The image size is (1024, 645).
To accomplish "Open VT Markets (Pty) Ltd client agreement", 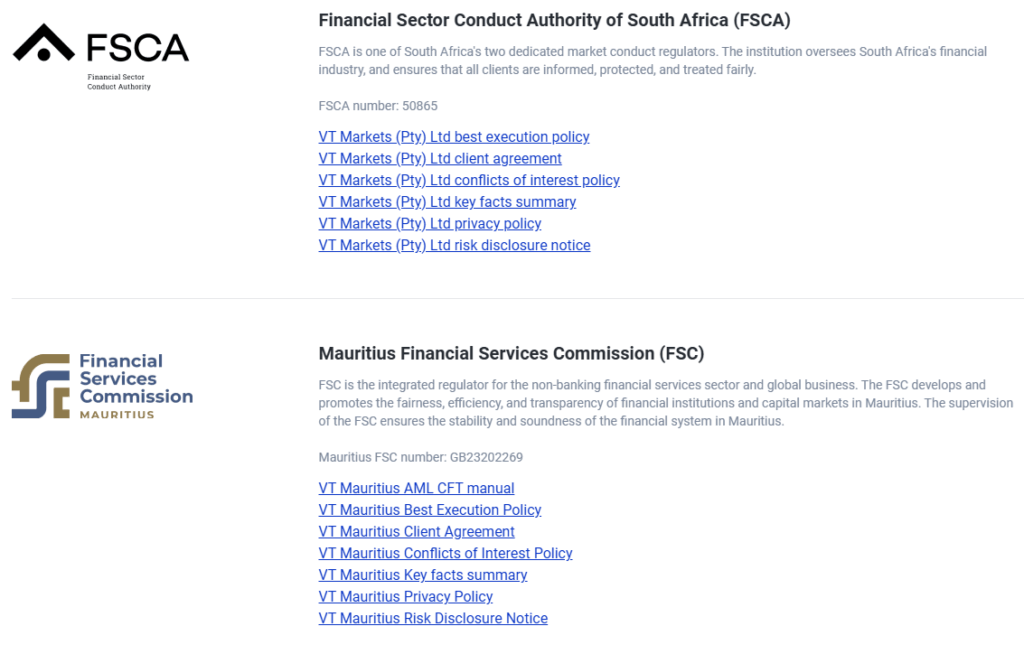I will click(440, 159).
